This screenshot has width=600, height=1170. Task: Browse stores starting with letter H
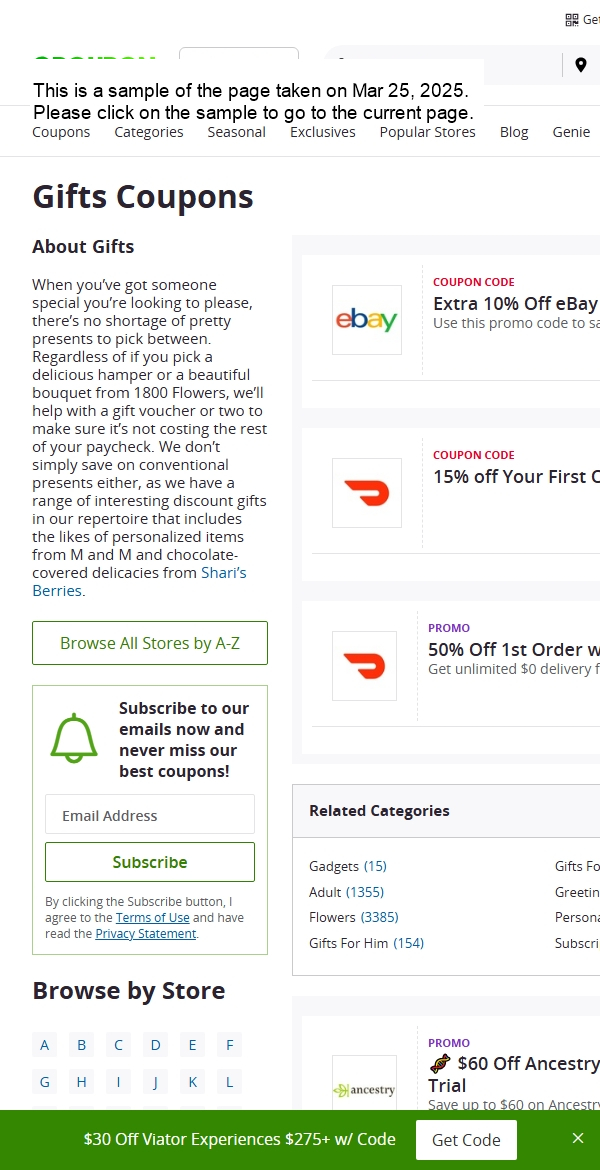click(x=81, y=1081)
